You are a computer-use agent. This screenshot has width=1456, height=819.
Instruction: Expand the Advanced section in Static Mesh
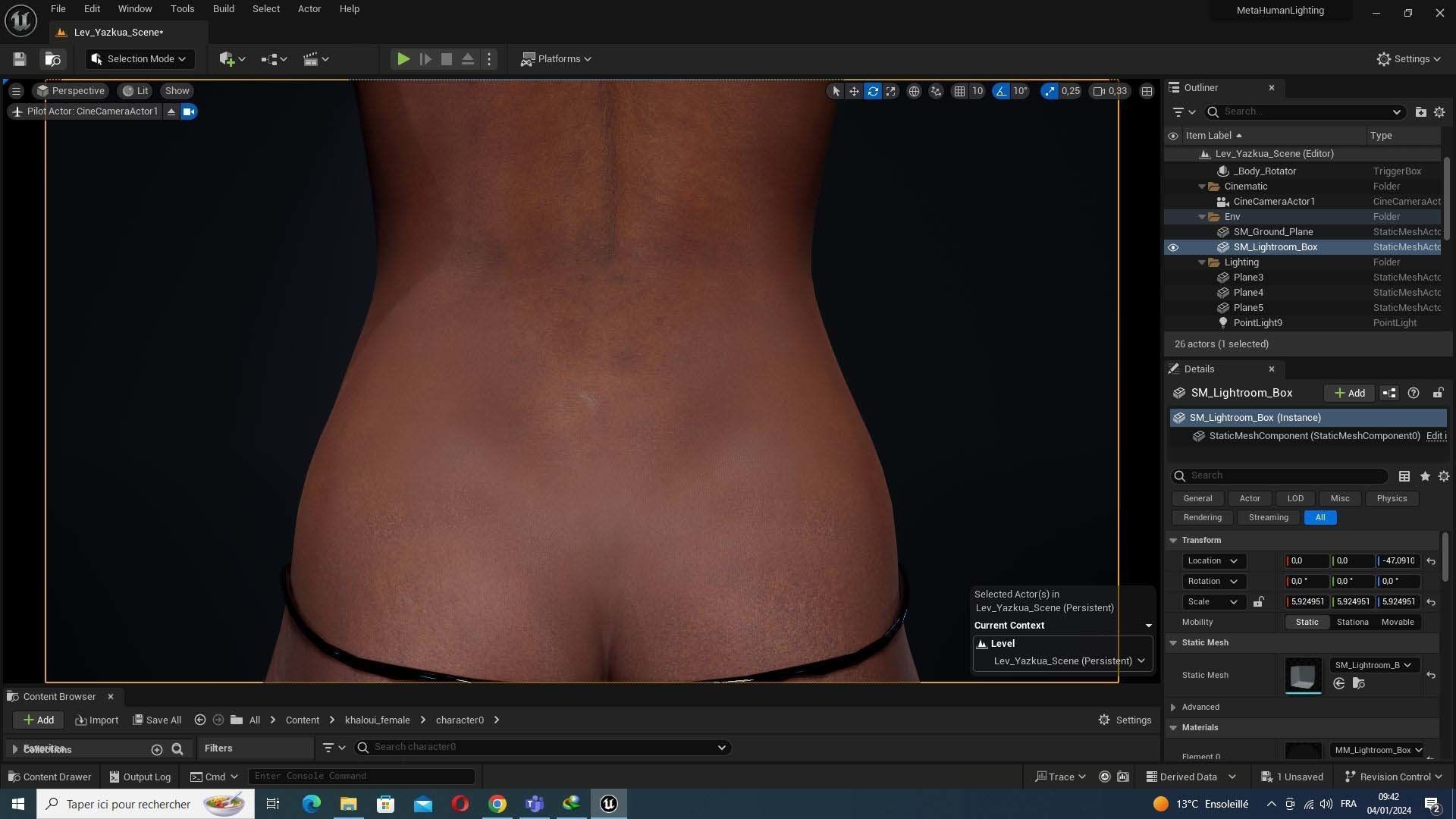pyautogui.click(x=1173, y=707)
